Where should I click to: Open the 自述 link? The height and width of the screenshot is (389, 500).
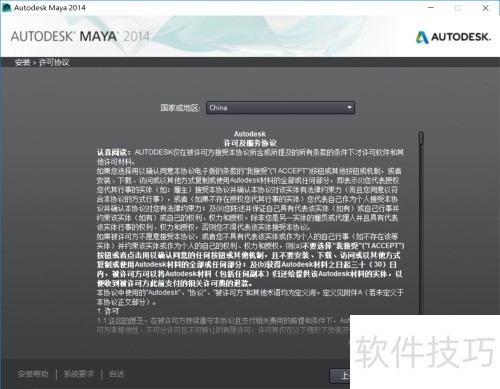(x=117, y=374)
